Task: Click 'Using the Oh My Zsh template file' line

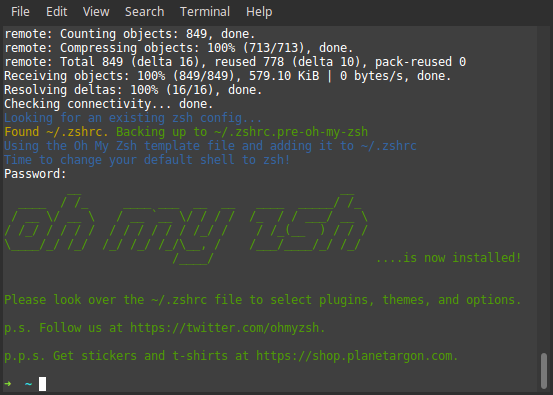Action: pyautogui.click(x=210, y=146)
